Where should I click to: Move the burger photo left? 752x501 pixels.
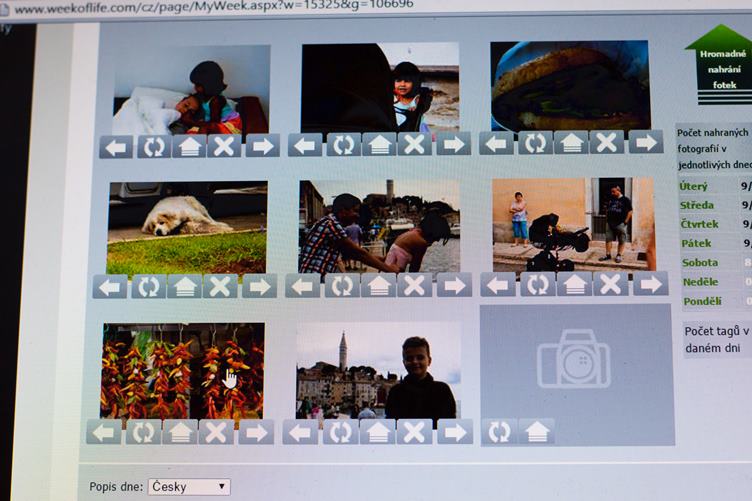[x=496, y=143]
